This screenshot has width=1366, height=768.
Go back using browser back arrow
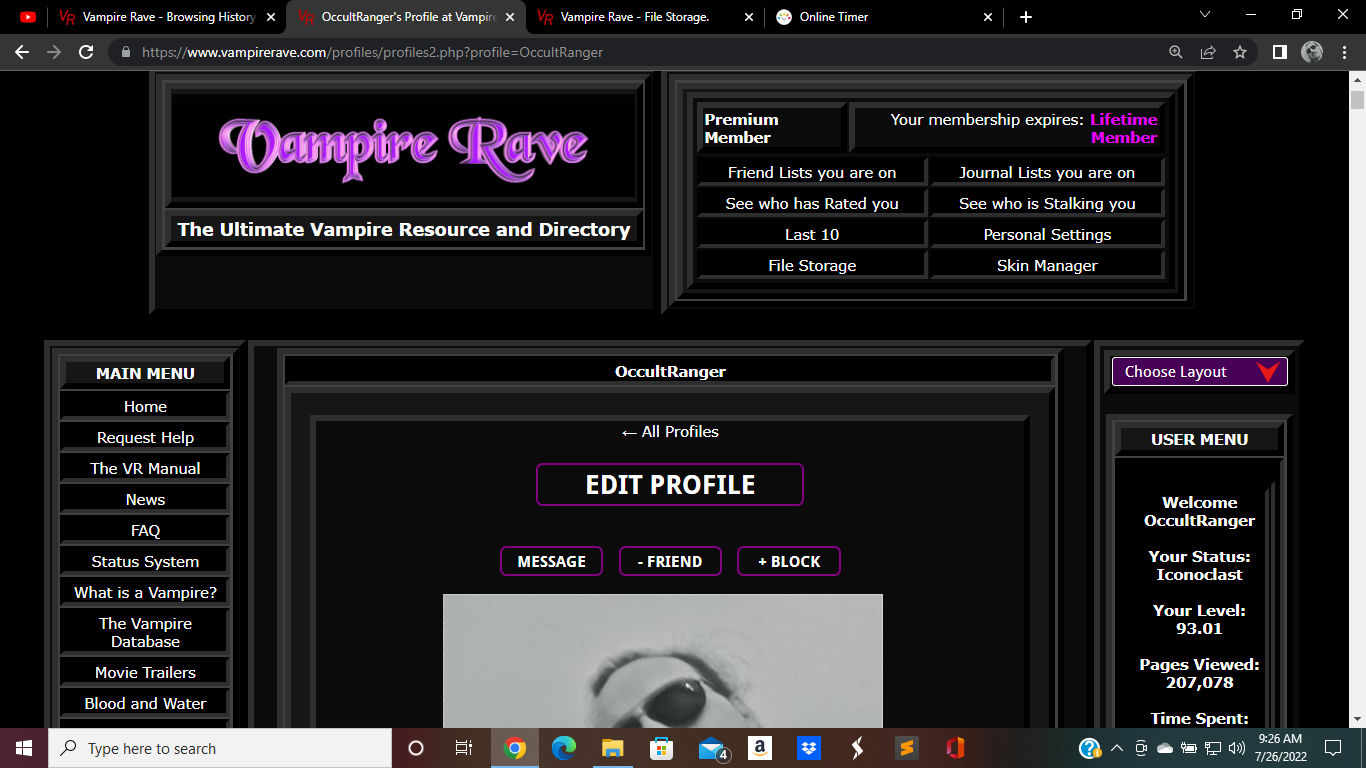[x=22, y=52]
